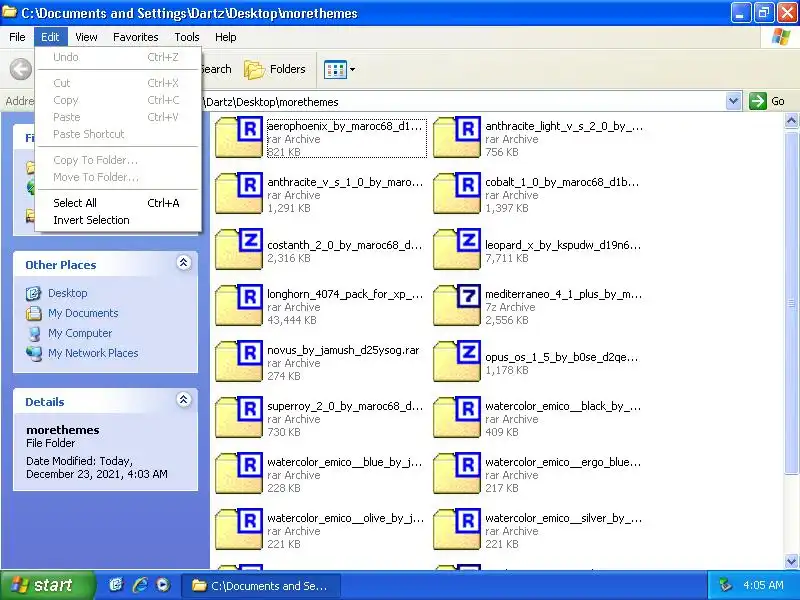Choose Select All in Edit menu
The width and height of the screenshot is (800, 600).
(x=117, y=203)
